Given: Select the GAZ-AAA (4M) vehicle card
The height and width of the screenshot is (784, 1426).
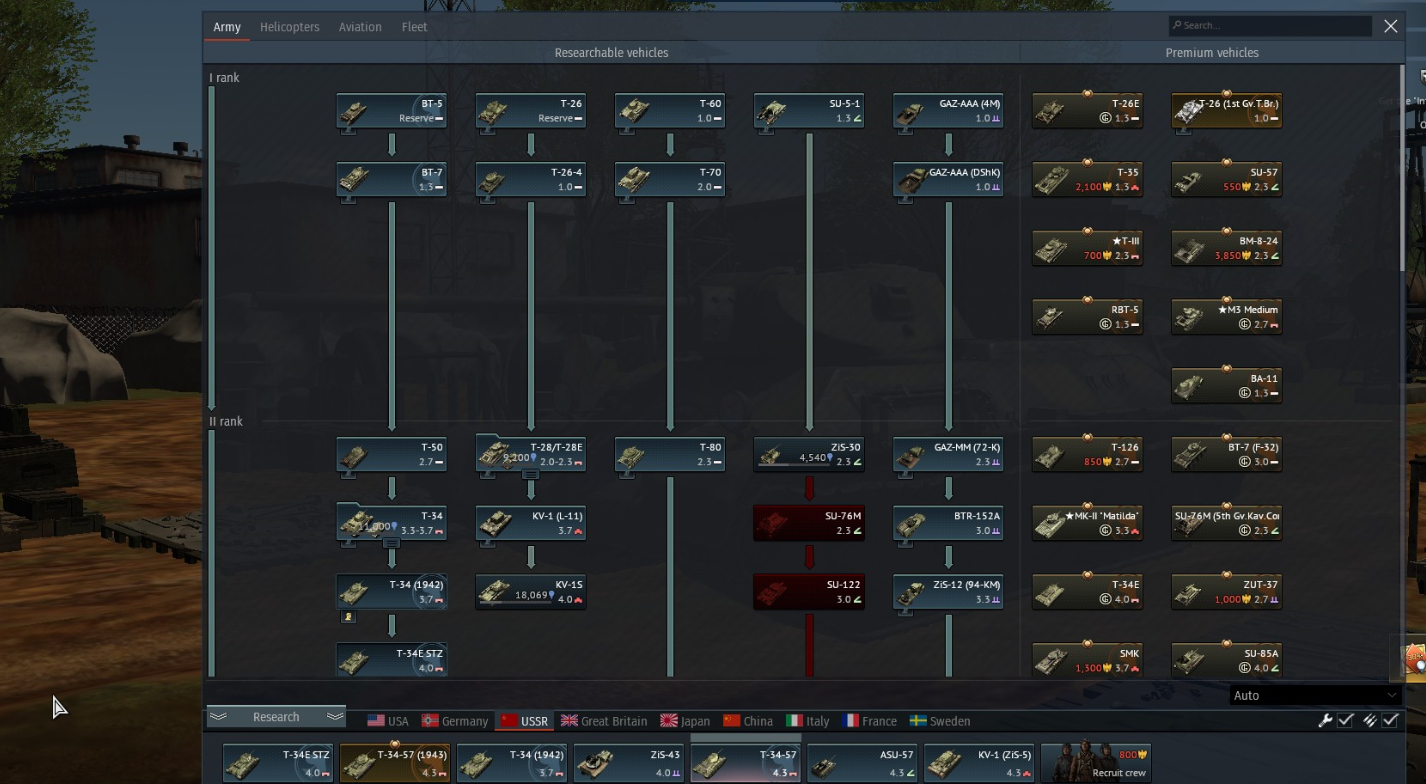Looking at the screenshot, I should point(947,111).
